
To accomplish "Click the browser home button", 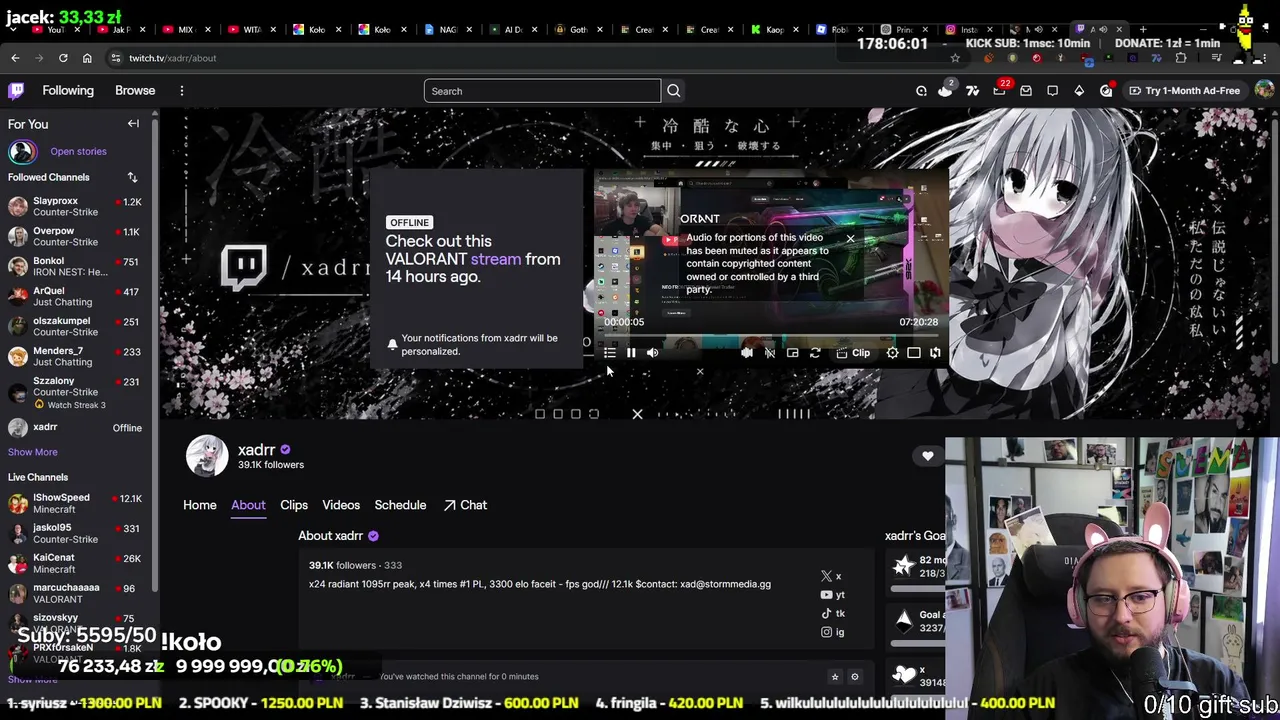I will [87, 58].
